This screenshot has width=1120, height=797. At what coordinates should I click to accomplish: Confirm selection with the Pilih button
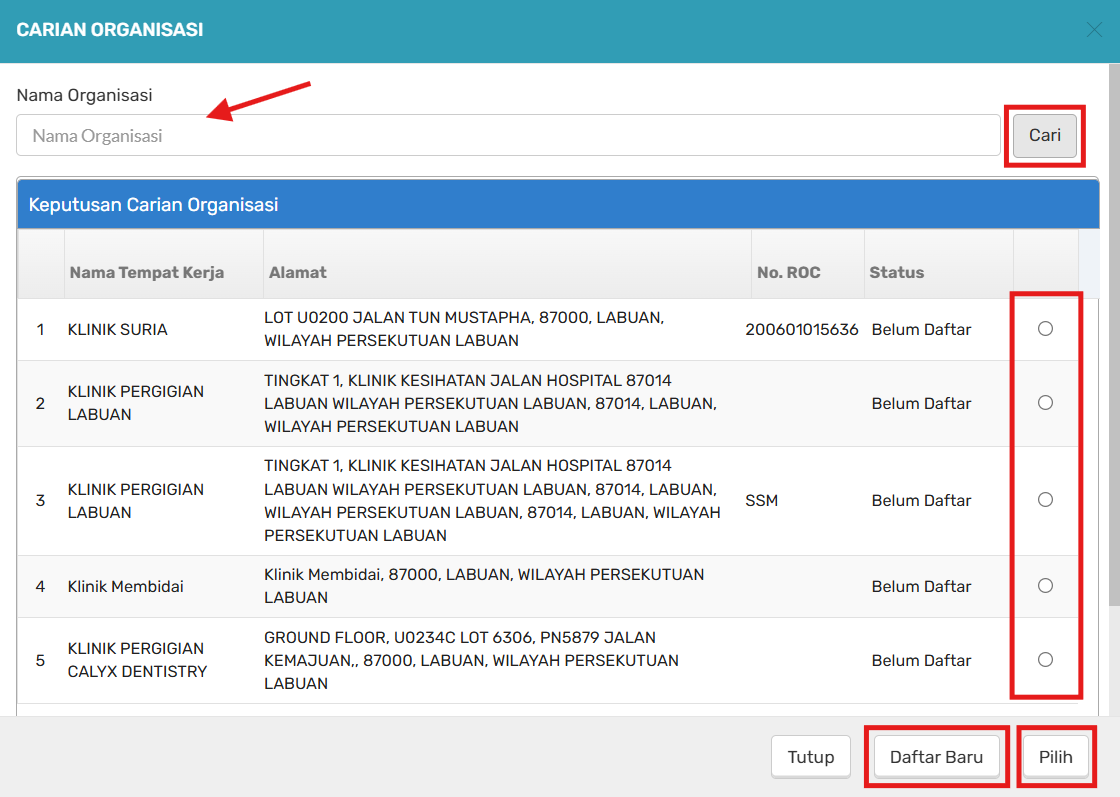click(1055, 757)
